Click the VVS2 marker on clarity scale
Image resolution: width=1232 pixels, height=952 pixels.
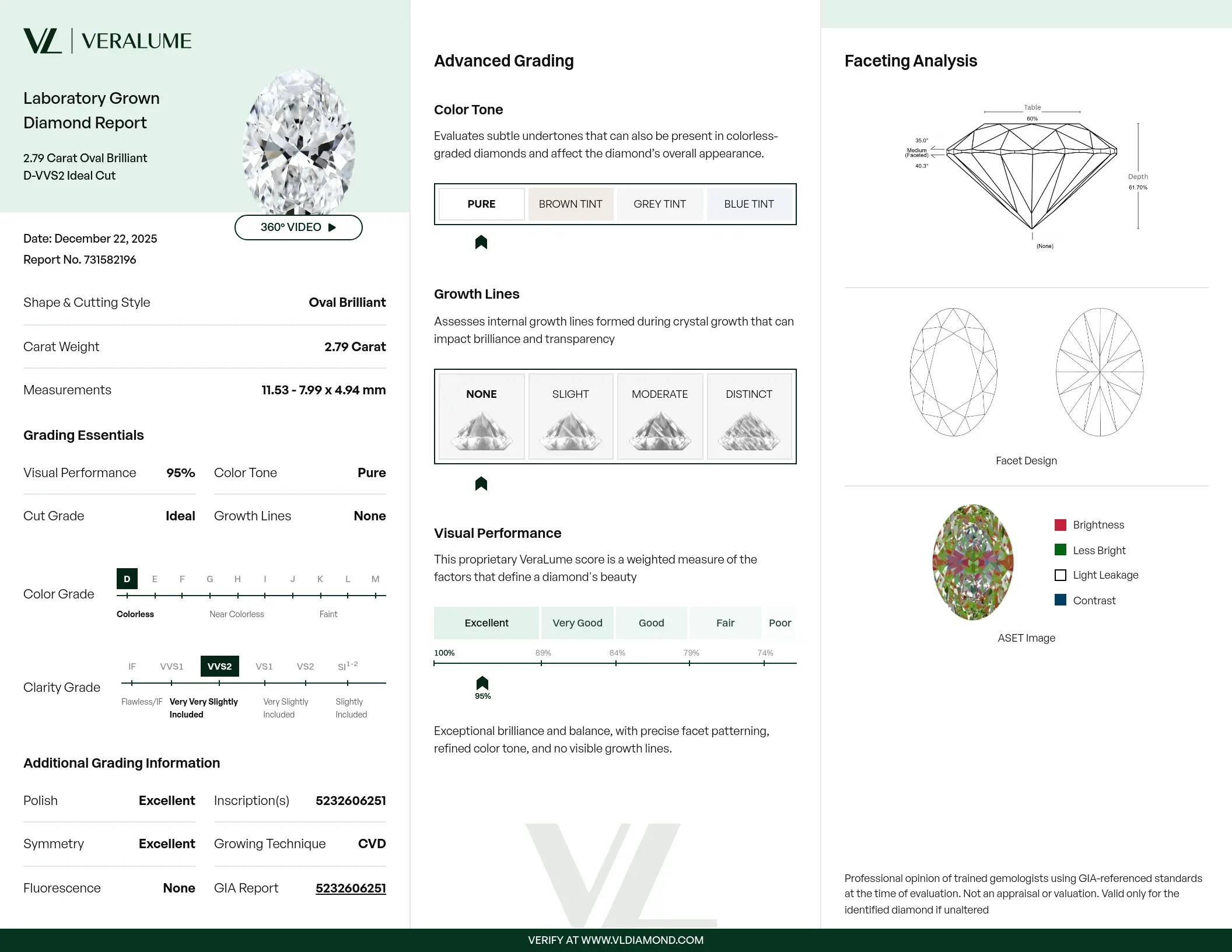pos(219,666)
